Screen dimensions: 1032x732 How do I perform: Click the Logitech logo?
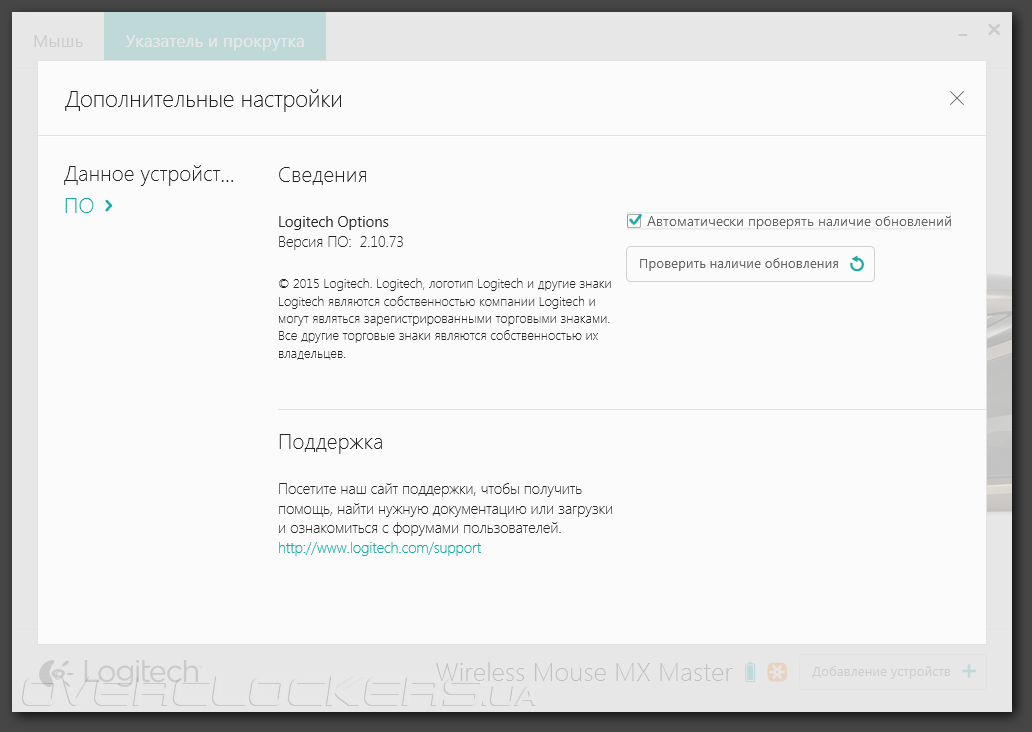click(x=118, y=673)
